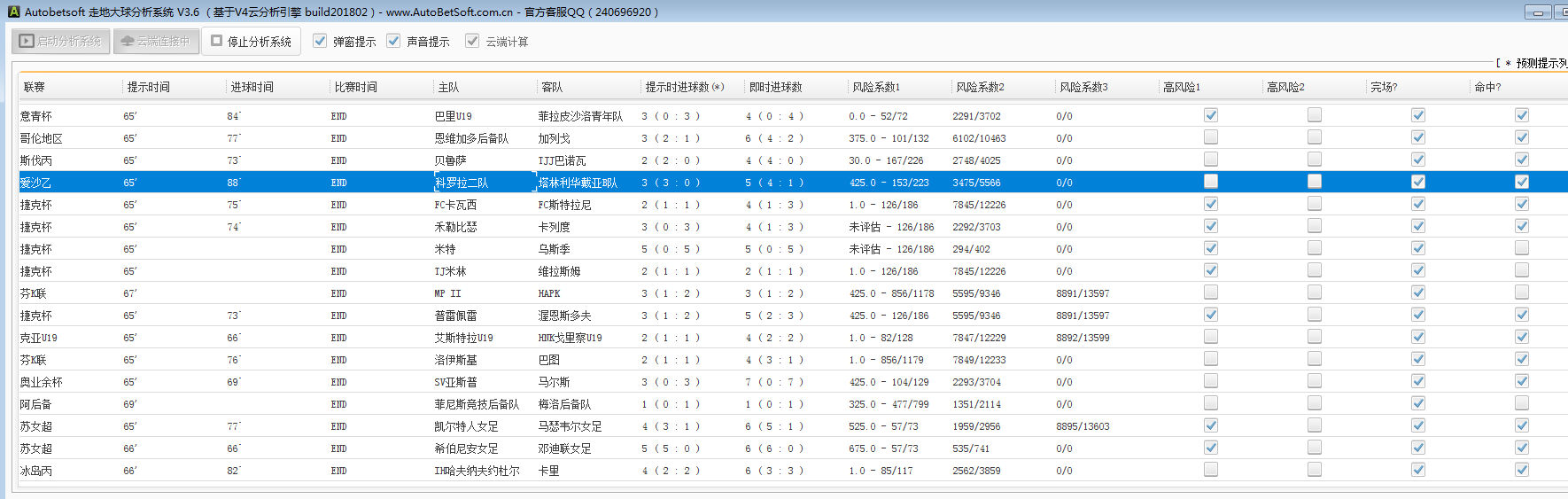Check 高风险2 box for 苏女超 凯尔特人女足 row

click(1315, 425)
